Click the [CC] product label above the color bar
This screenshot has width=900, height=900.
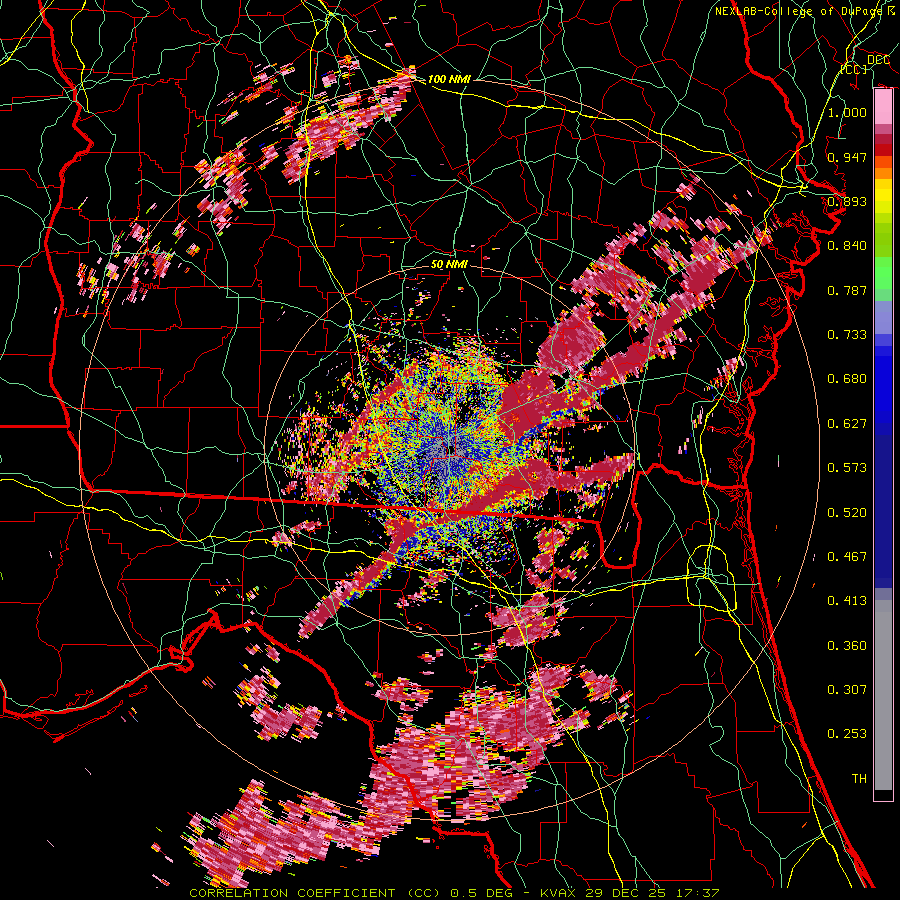[x=854, y=69]
